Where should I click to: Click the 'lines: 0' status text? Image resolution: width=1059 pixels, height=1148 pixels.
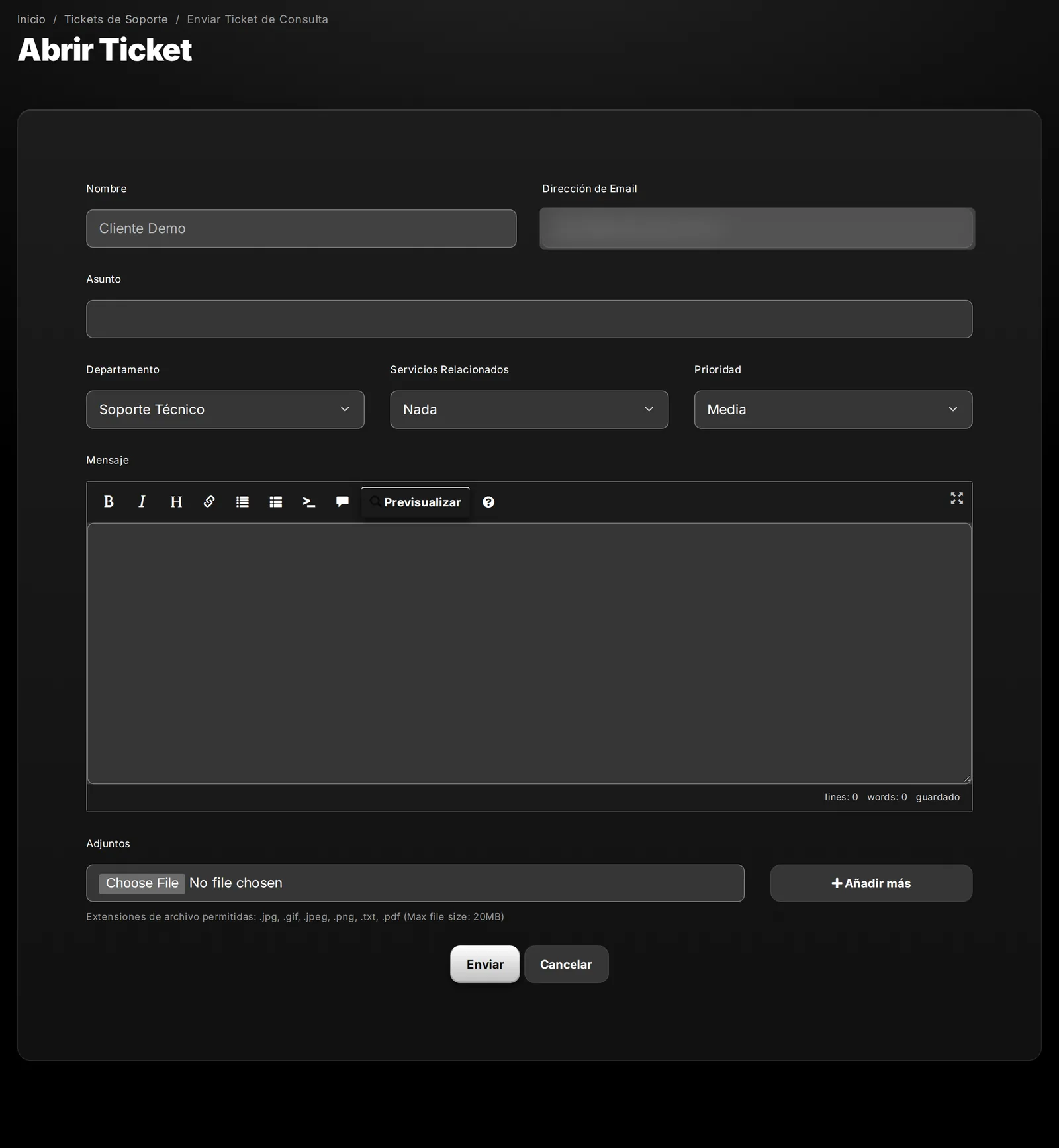[841, 797]
